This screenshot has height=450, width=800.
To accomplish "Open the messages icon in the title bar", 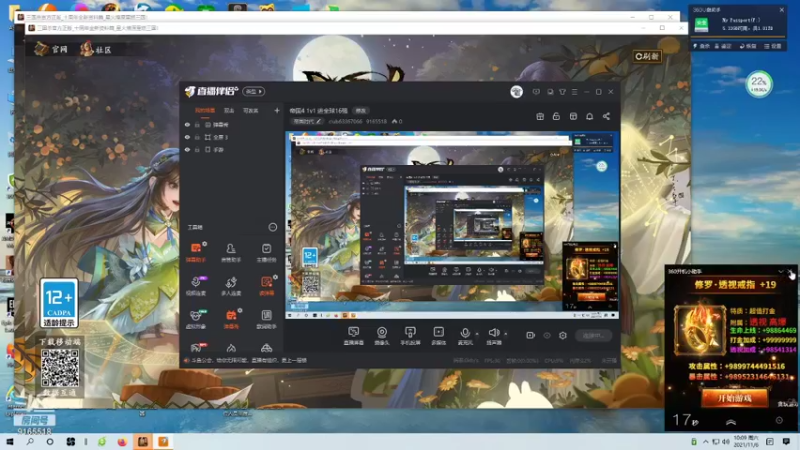I will click(536, 92).
